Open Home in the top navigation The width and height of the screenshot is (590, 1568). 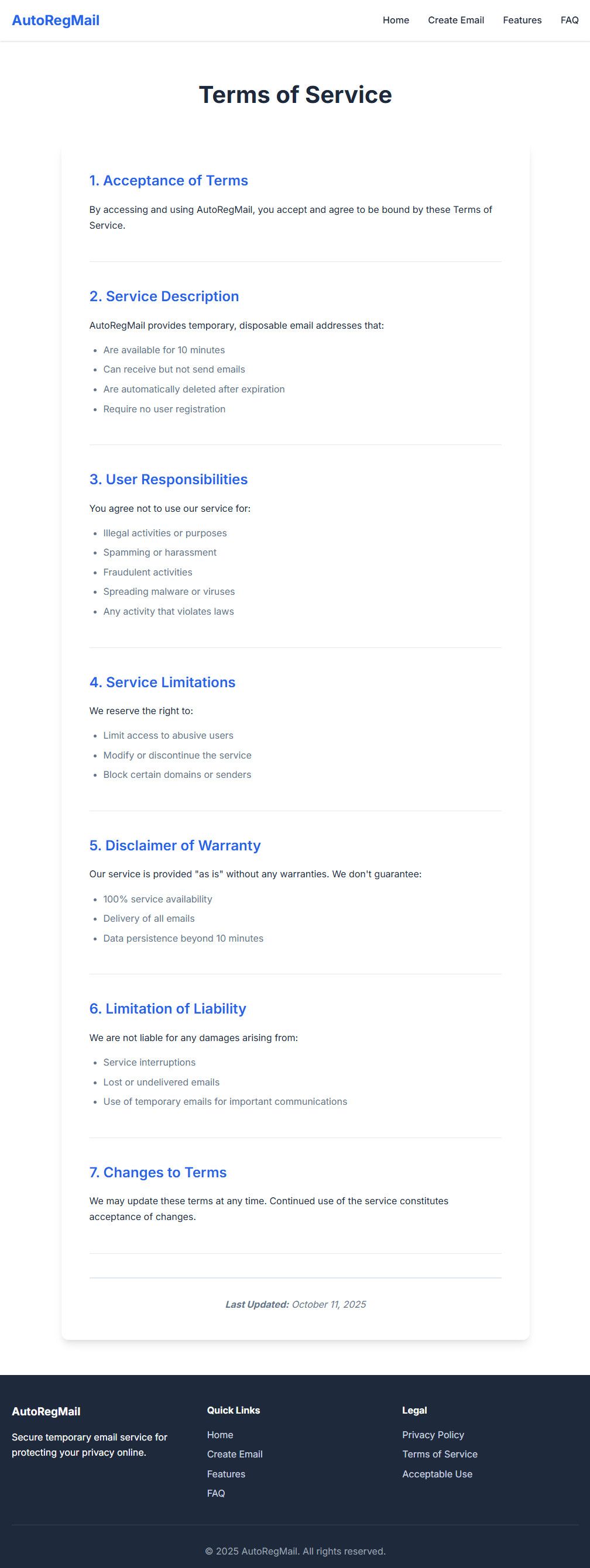pyautogui.click(x=396, y=20)
